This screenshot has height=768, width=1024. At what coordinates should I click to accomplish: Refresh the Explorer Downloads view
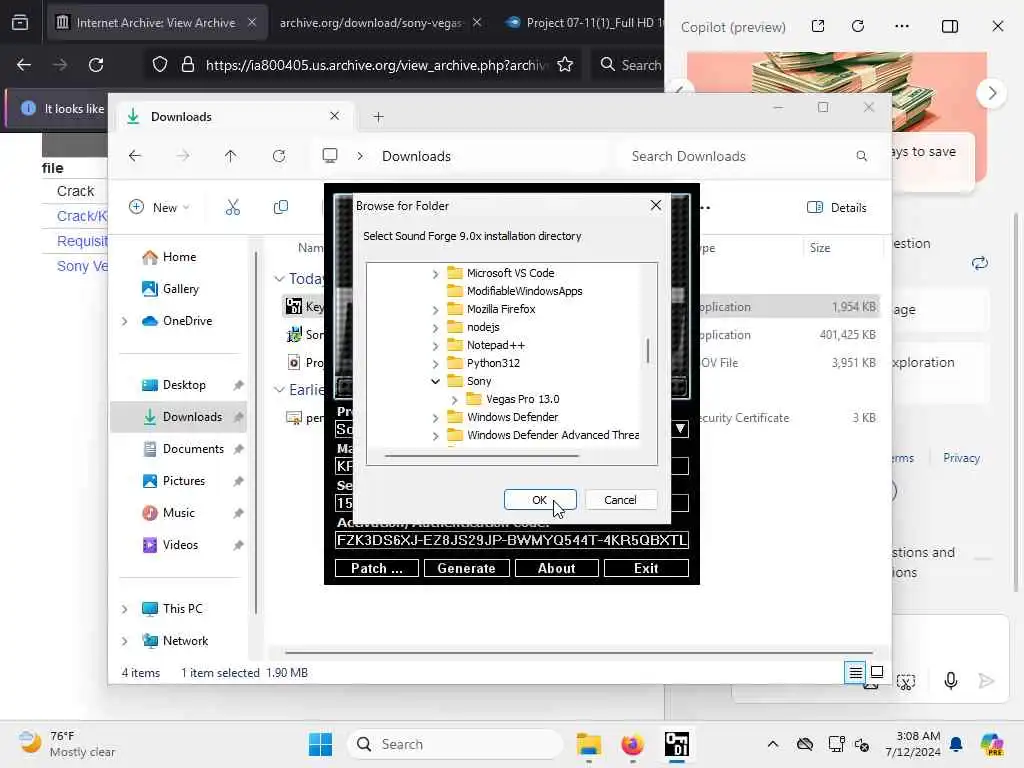coord(279,156)
